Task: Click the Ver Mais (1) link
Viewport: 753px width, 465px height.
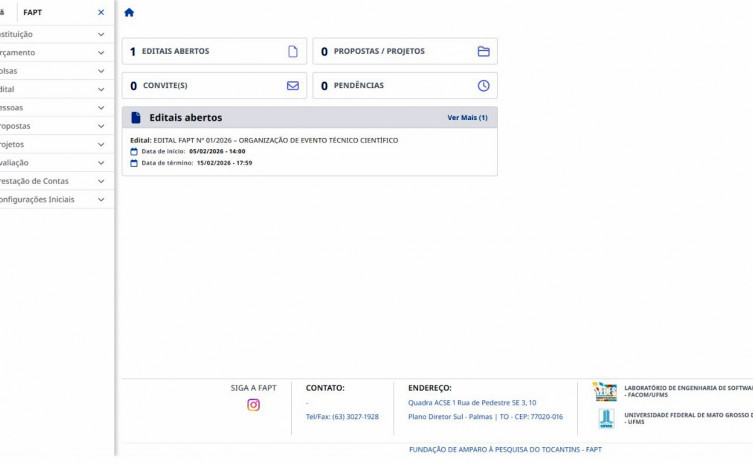Action: point(467,118)
